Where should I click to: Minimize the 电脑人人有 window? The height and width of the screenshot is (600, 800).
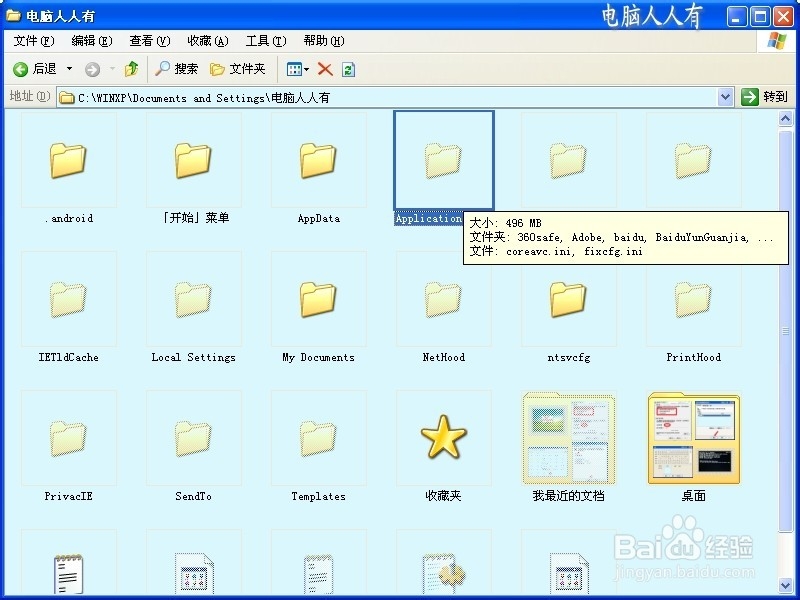click(736, 17)
